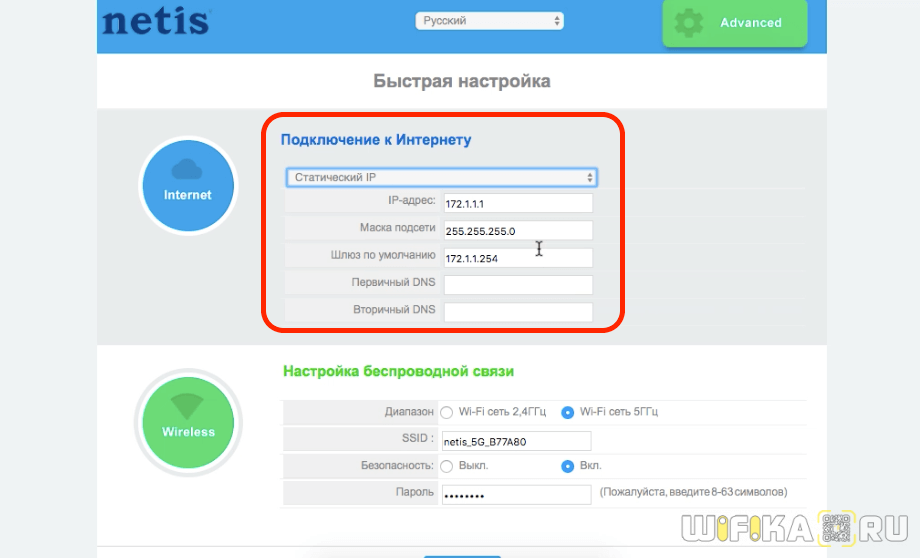
Task: Focus the Маска подсети input field
Action: pos(517,230)
